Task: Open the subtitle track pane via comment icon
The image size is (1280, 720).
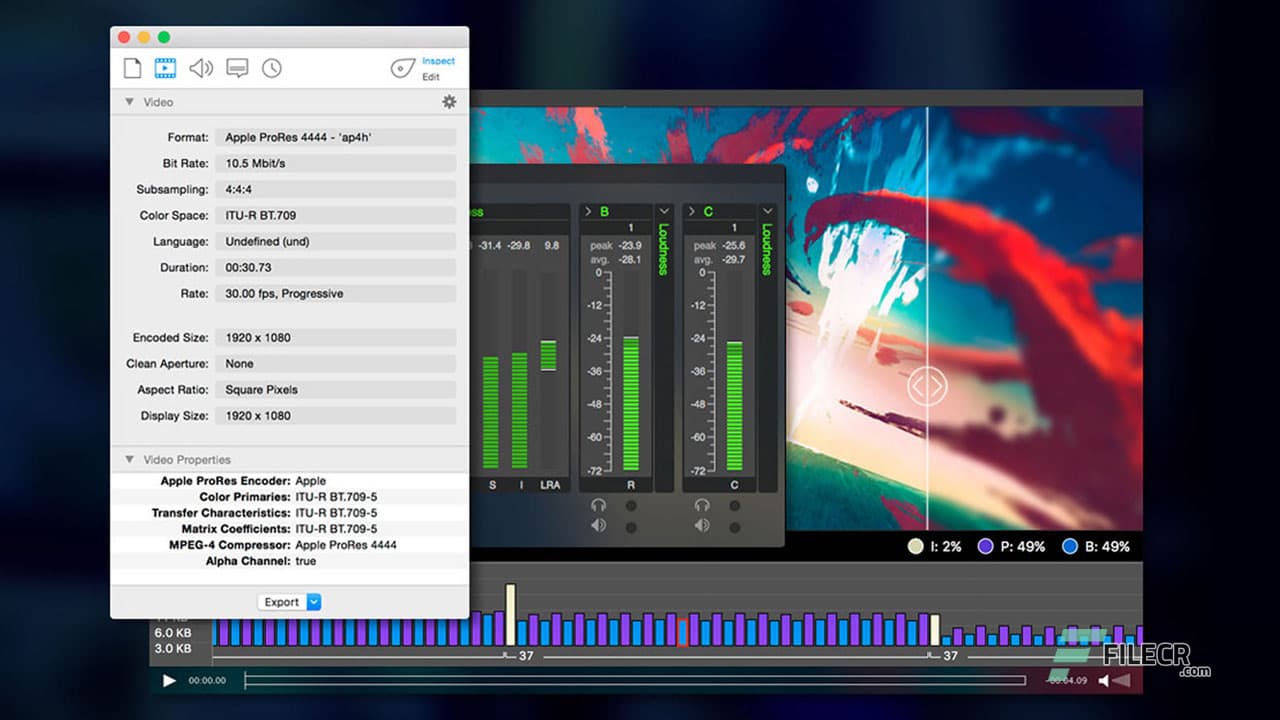Action: click(x=236, y=68)
